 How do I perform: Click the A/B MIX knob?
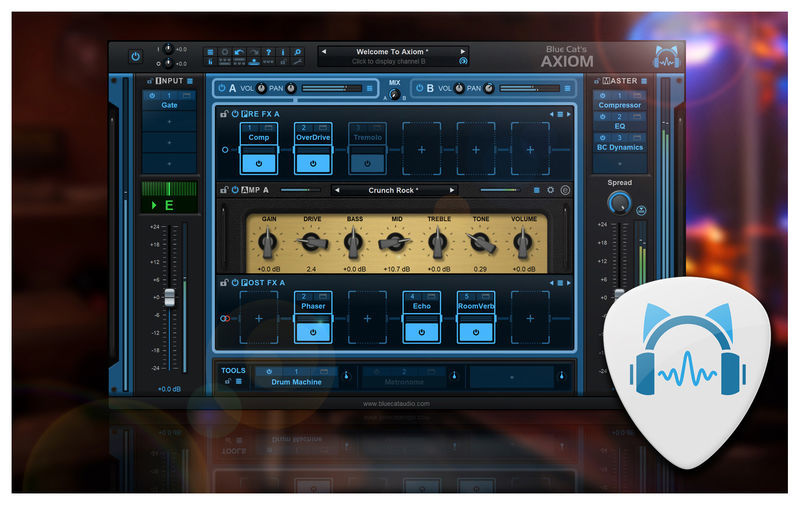tap(394, 94)
